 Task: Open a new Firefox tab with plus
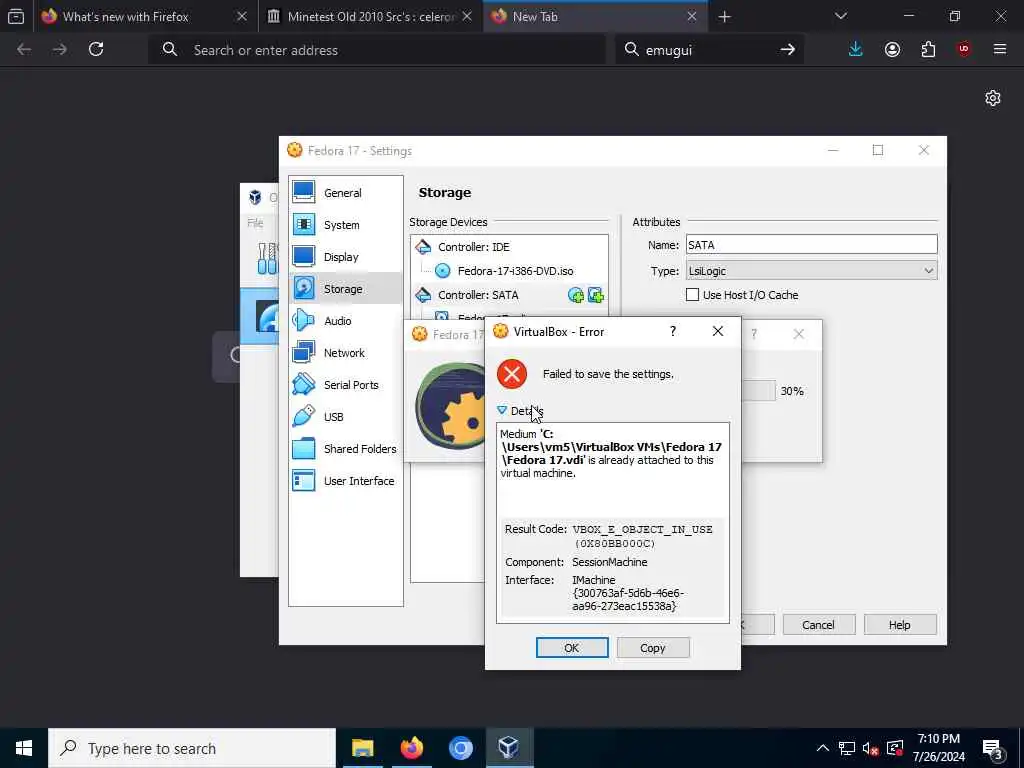tap(724, 17)
